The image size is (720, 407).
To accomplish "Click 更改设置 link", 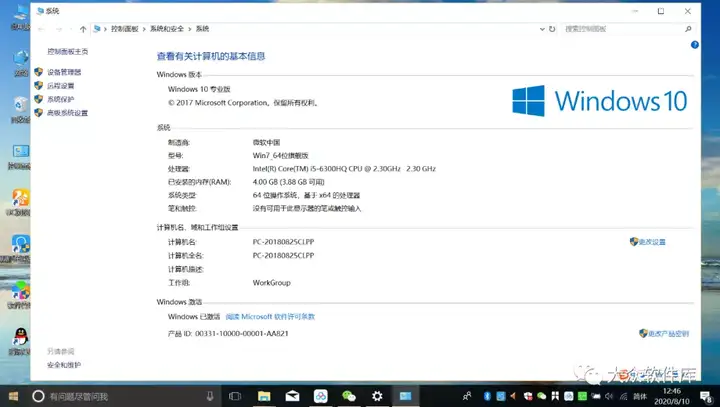I will click(x=652, y=242).
